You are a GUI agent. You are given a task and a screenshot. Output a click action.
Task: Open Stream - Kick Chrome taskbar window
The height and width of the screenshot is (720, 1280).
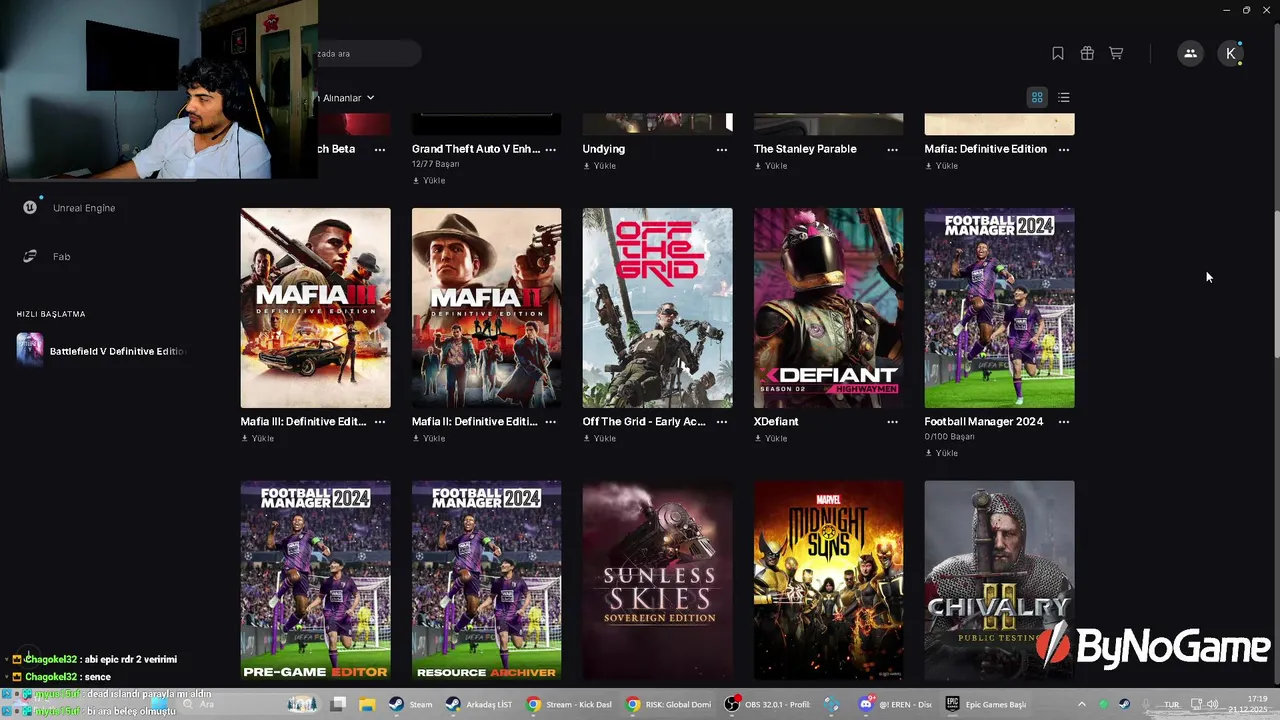pos(569,704)
